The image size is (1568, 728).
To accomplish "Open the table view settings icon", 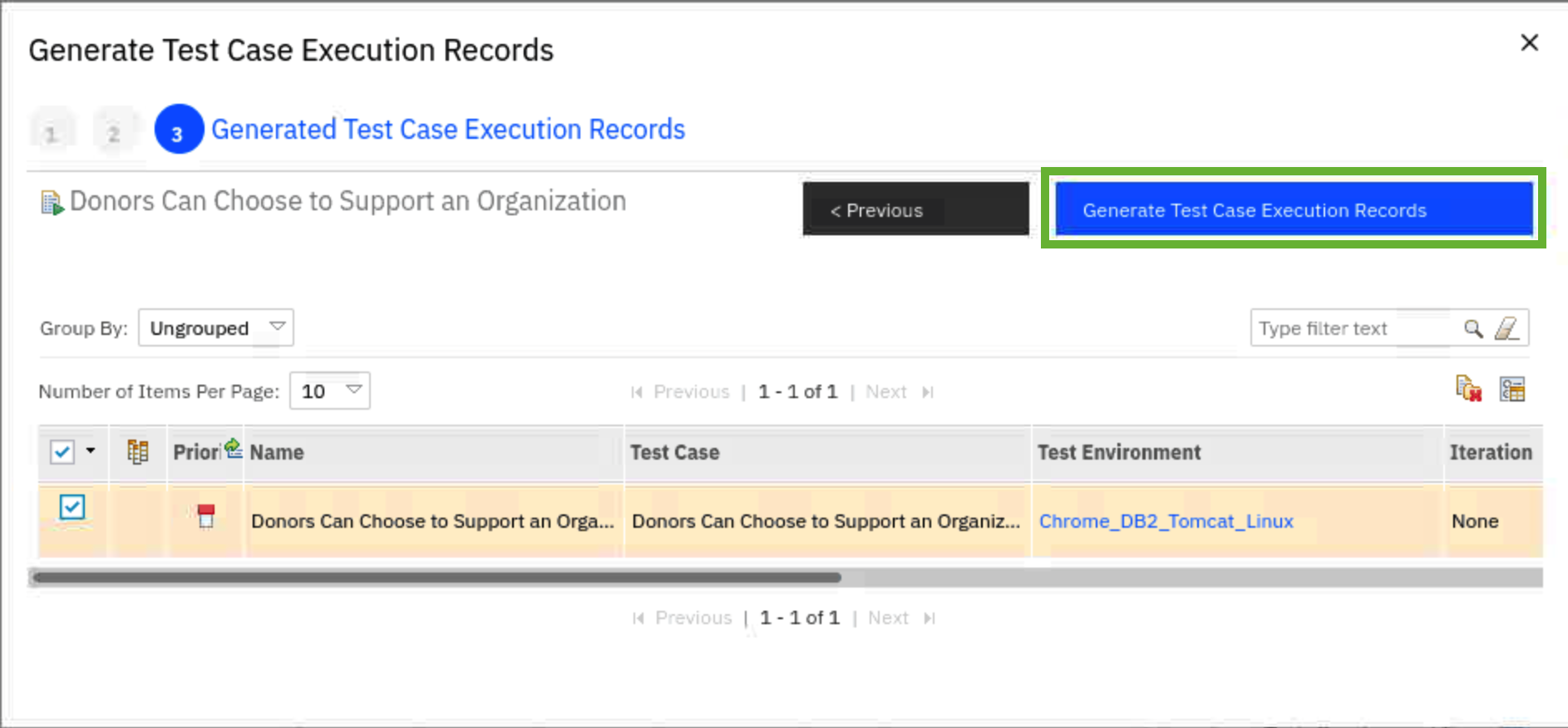I will coord(1512,389).
